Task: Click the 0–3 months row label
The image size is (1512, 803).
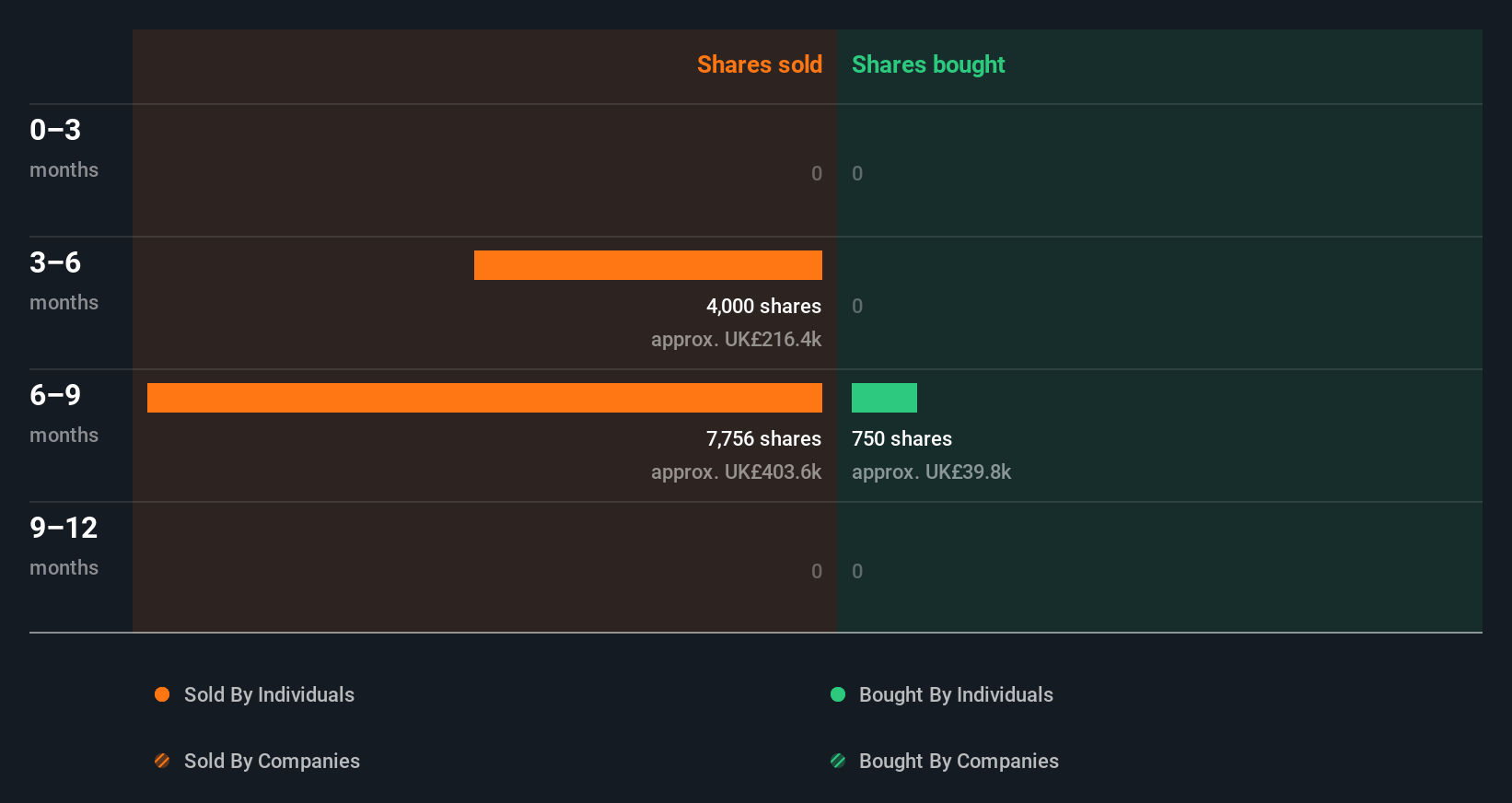Action: click(64, 148)
